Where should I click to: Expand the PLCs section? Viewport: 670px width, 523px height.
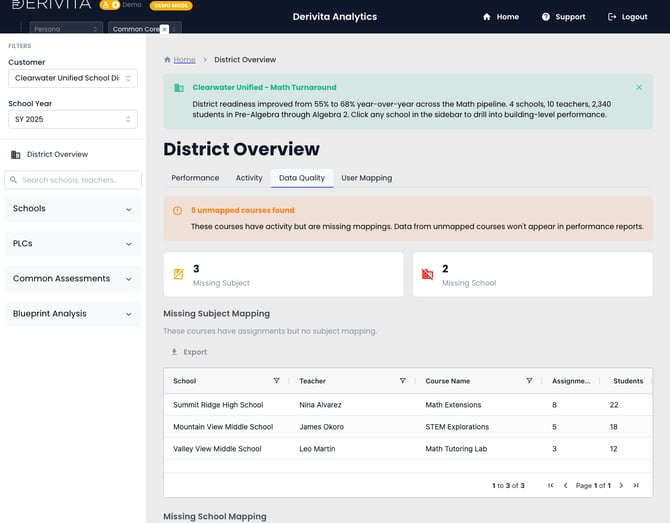pos(73,244)
